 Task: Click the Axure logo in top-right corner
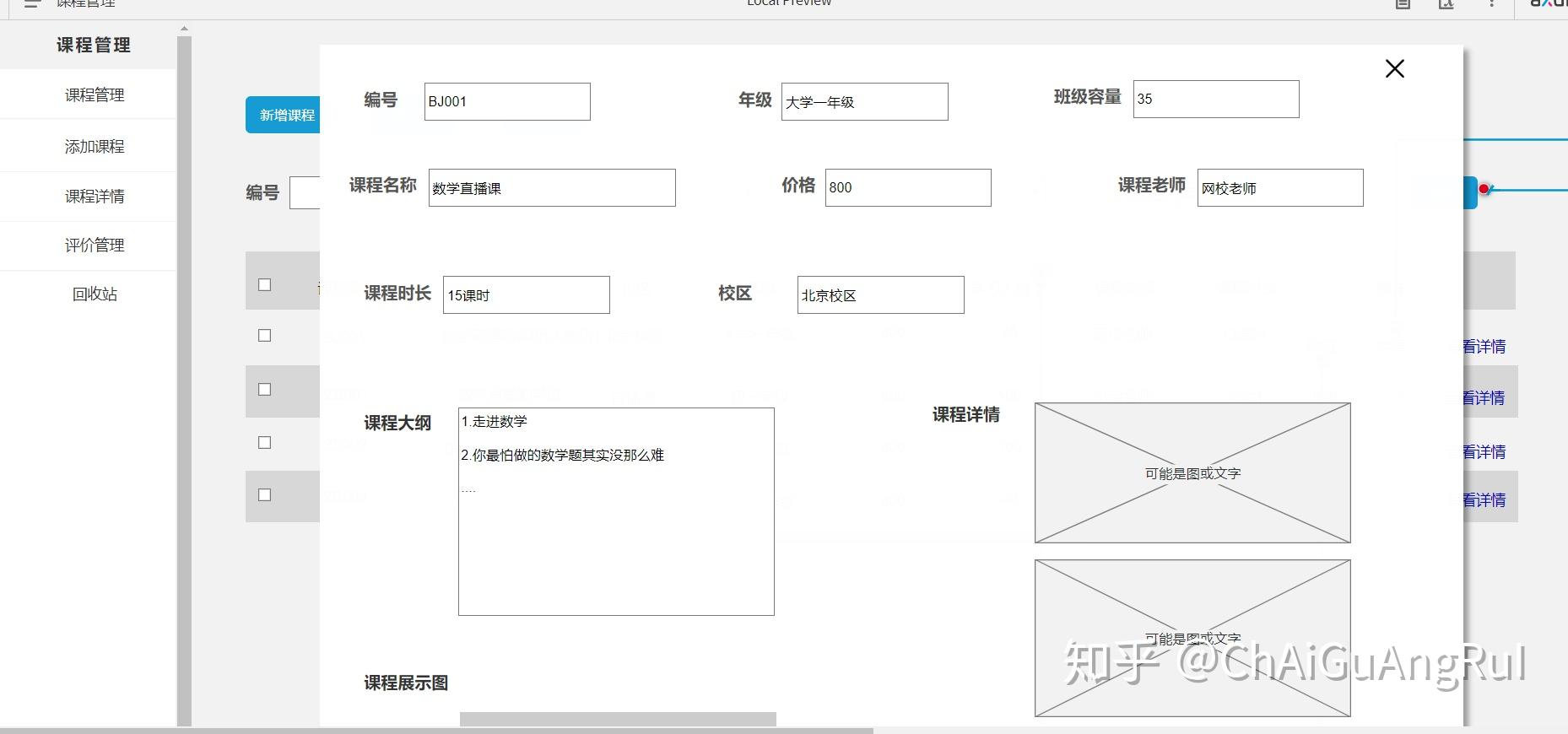[1549, 3]
